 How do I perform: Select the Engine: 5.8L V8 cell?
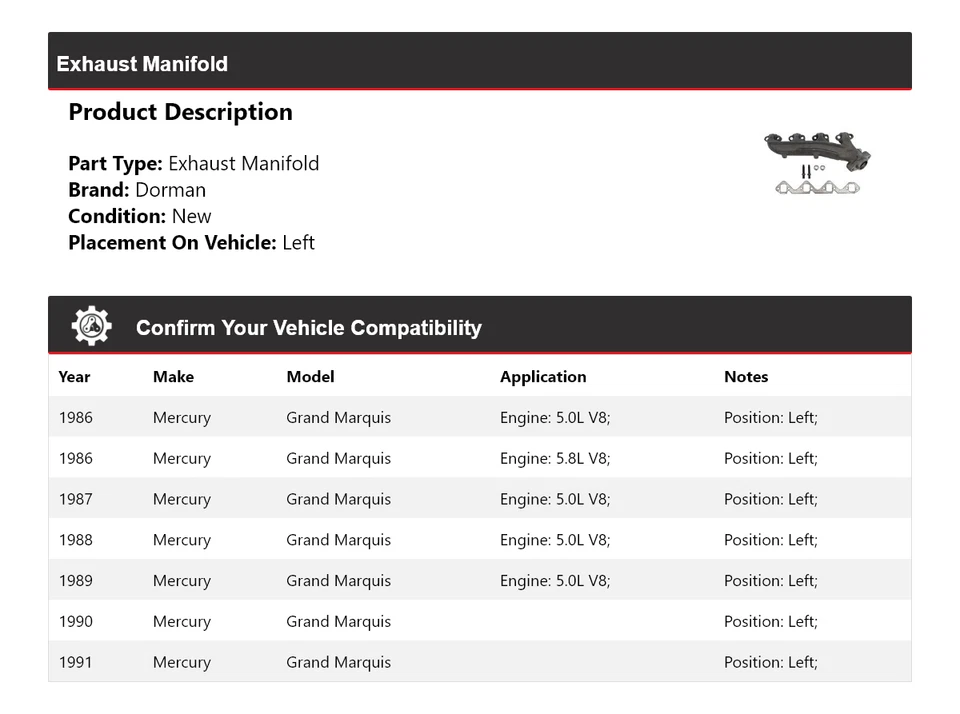point(555,458)
